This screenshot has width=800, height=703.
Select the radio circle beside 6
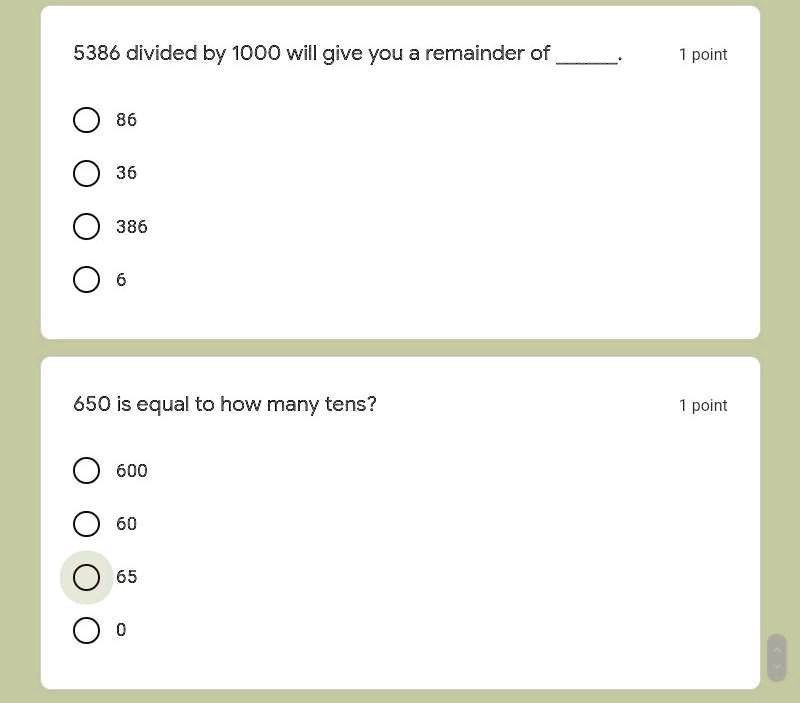[x=87, y=280]
